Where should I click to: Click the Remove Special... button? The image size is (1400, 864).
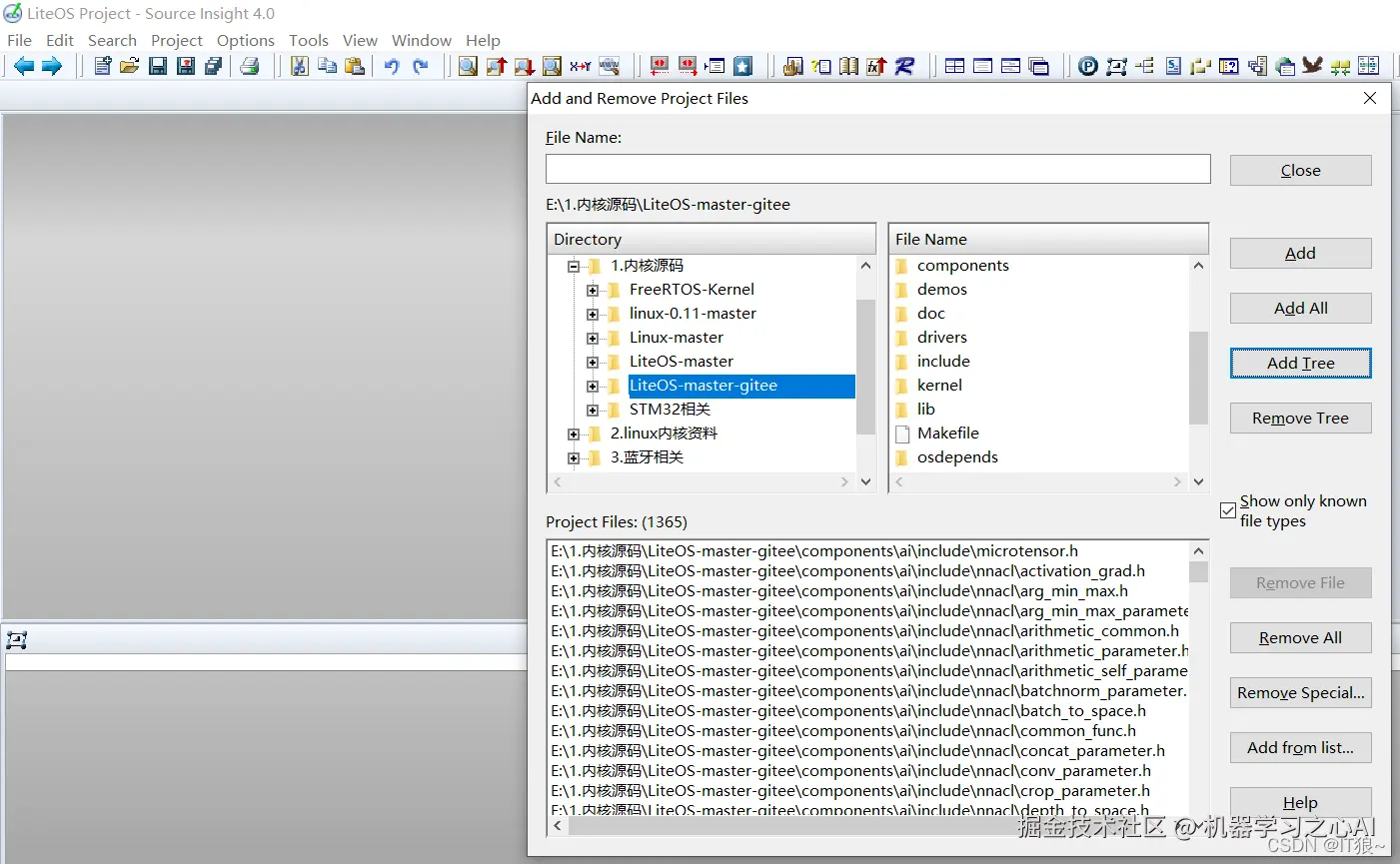(1300, 692)
